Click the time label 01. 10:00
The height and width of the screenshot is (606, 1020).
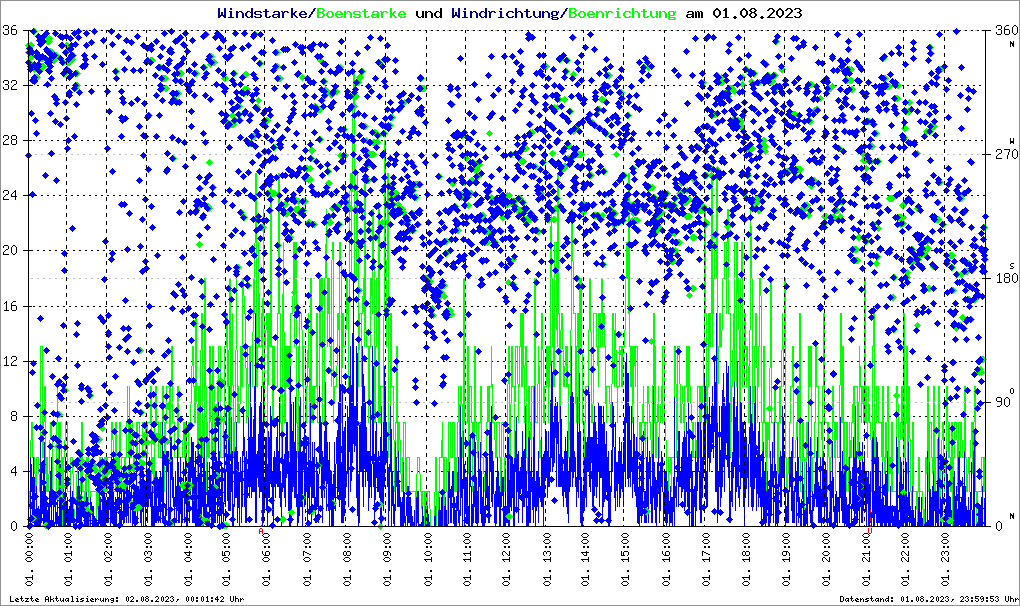[427, 559]
